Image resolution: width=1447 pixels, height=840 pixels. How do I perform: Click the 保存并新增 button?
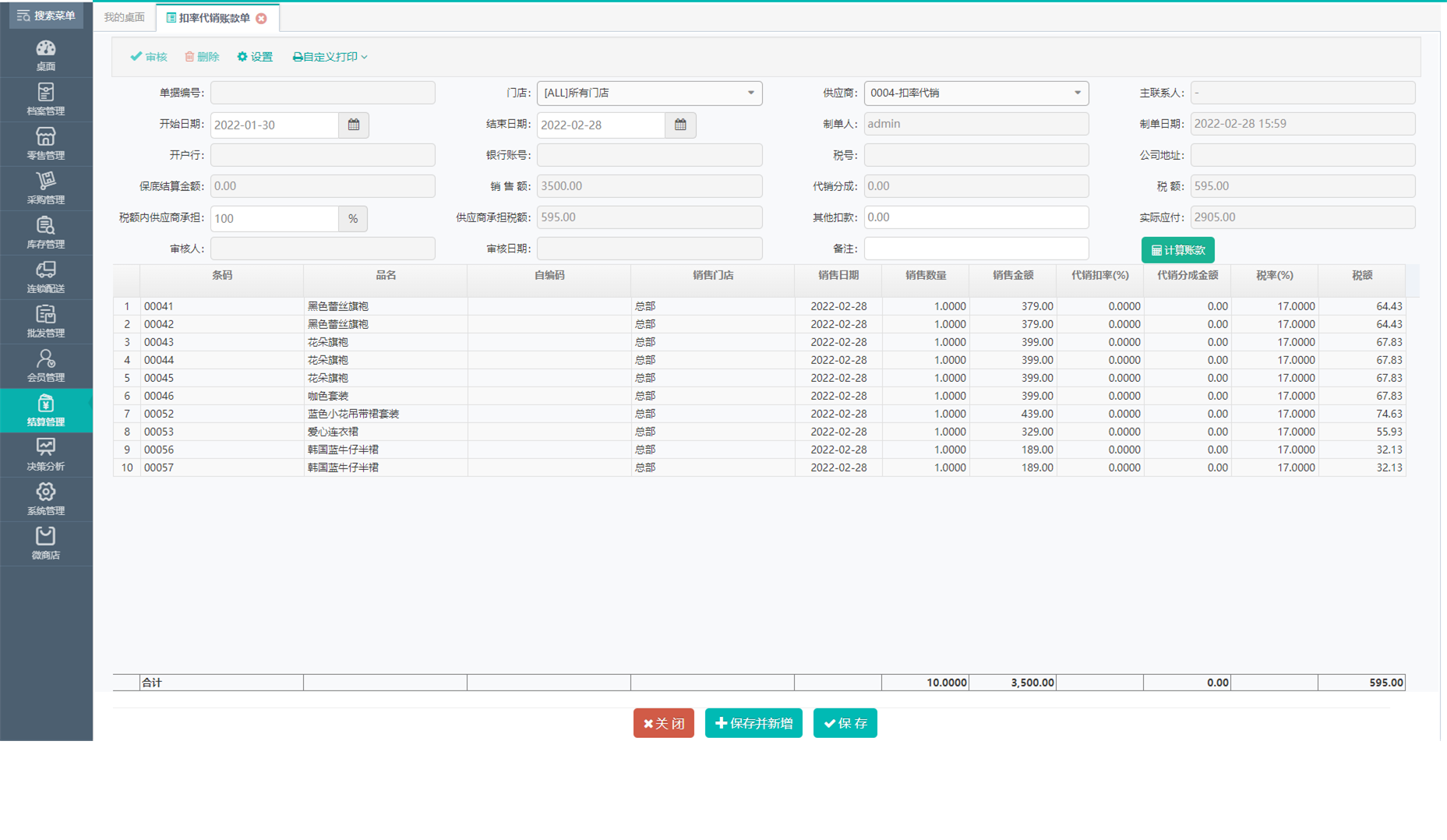(753, 723)
